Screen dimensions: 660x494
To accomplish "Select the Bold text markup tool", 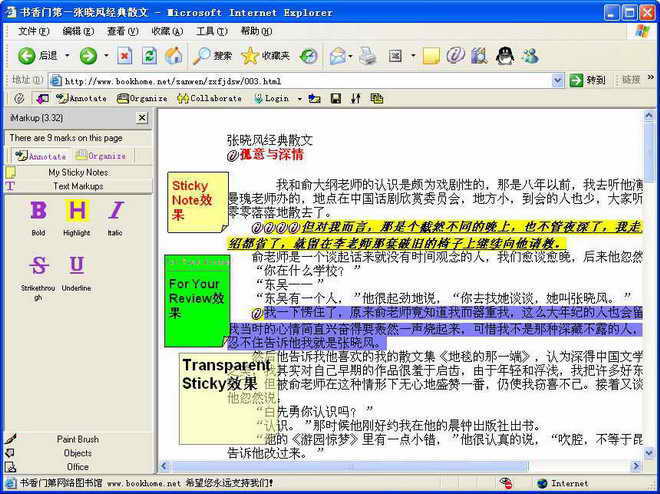I will pyautogui.click(x=38, y=212).
